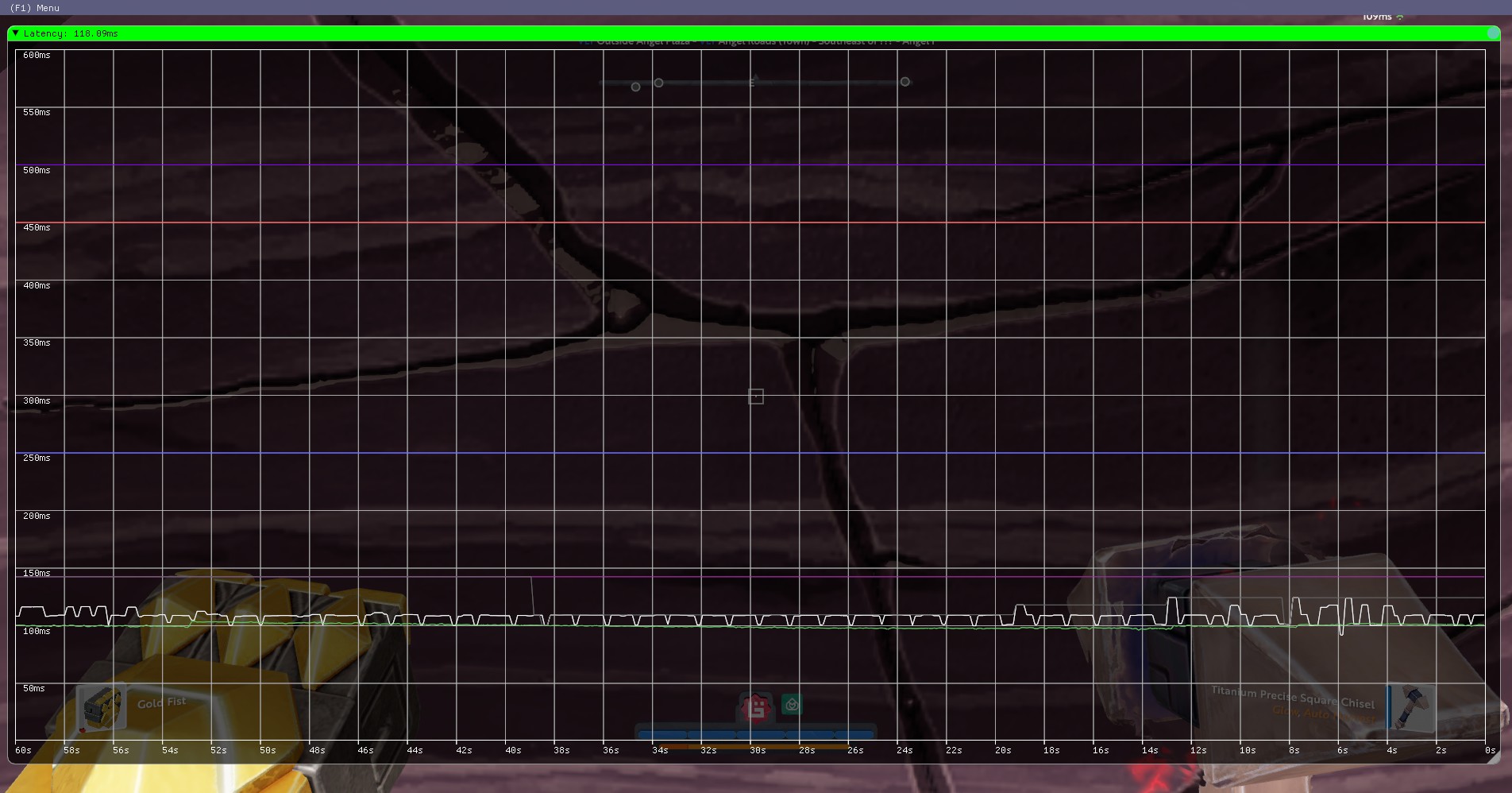This screenshot has width=1512, height=793.
Task: Select the Gold Fist hotbar icon
Action: click(101, 707)
